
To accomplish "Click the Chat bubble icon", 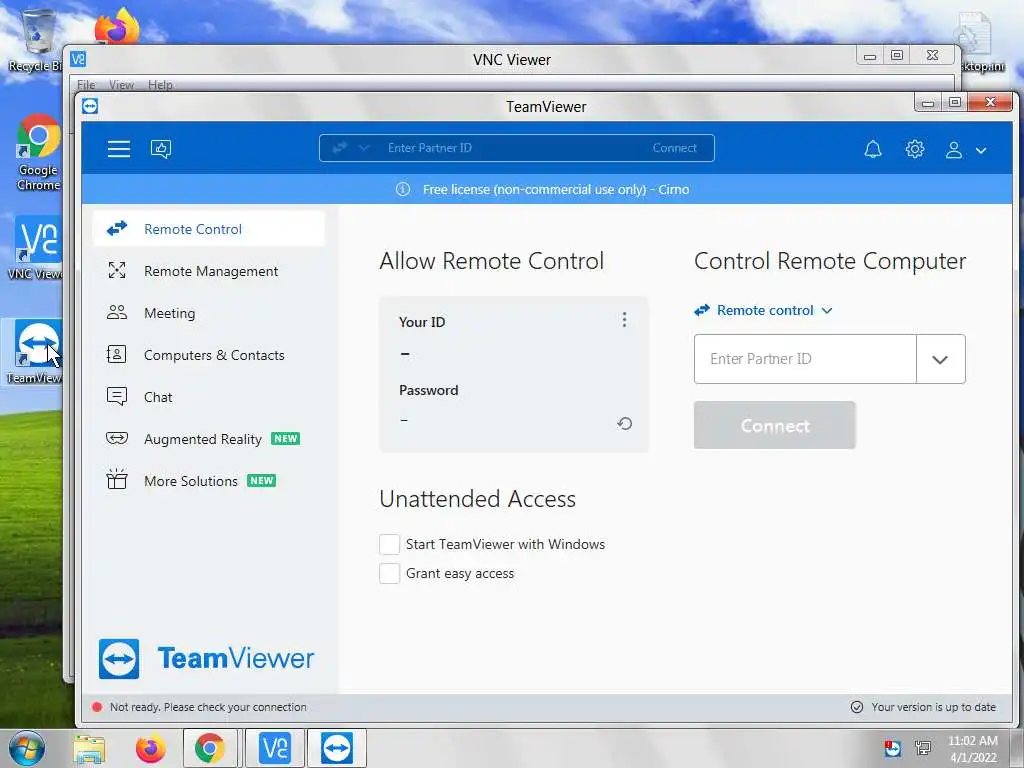I will pos(117,396).
